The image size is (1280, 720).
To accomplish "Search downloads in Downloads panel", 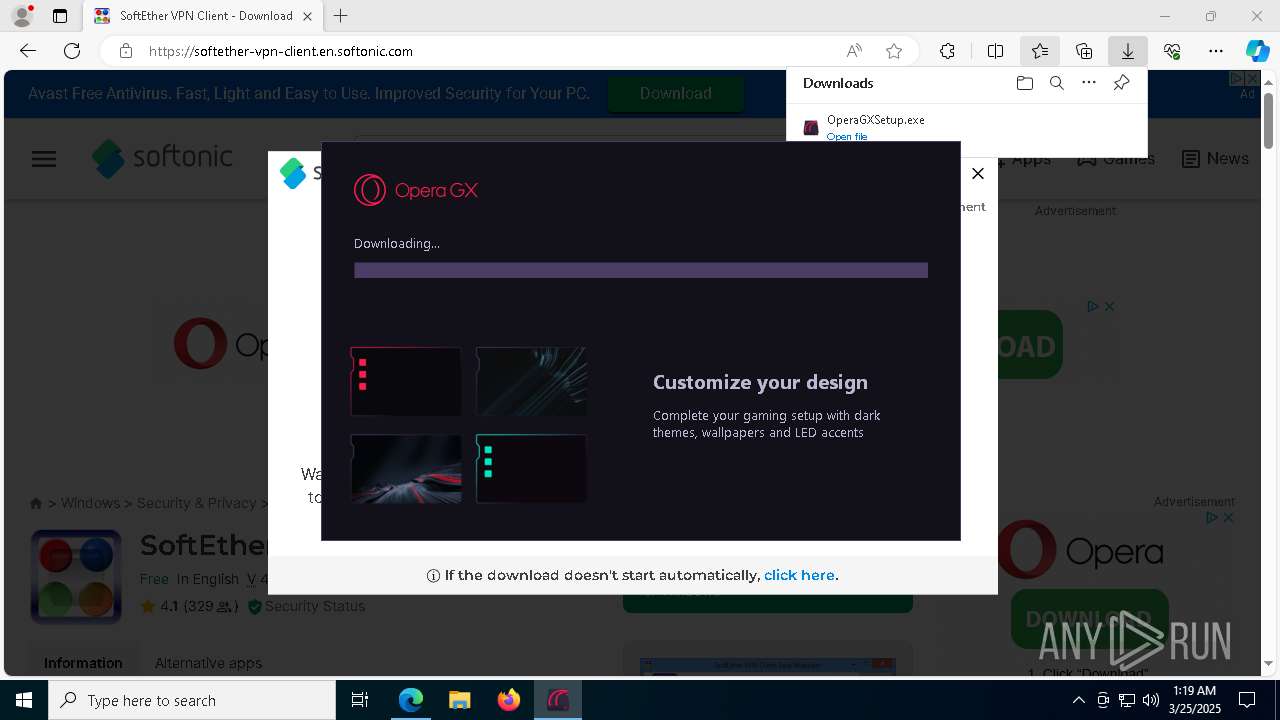I will click(1056, 83).
